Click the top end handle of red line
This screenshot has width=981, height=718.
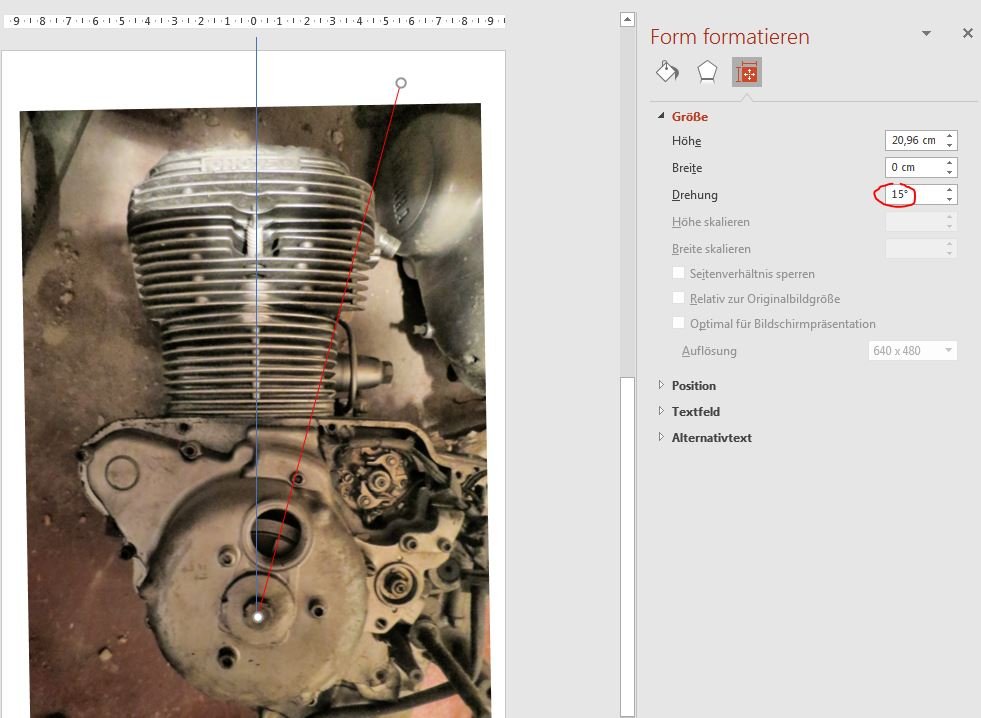tap(401, 82)
